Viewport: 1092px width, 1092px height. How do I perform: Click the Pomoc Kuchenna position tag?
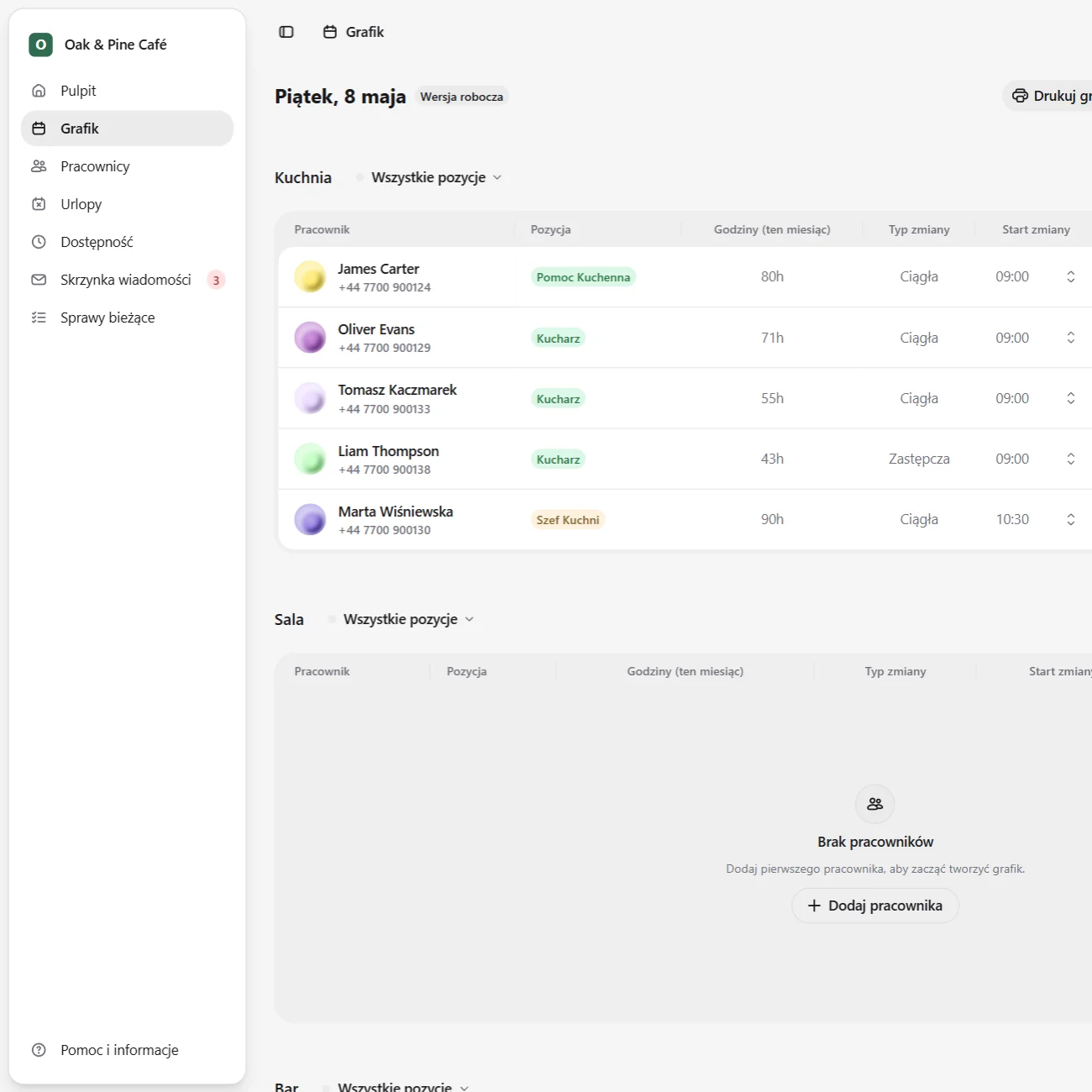point(583,277)
